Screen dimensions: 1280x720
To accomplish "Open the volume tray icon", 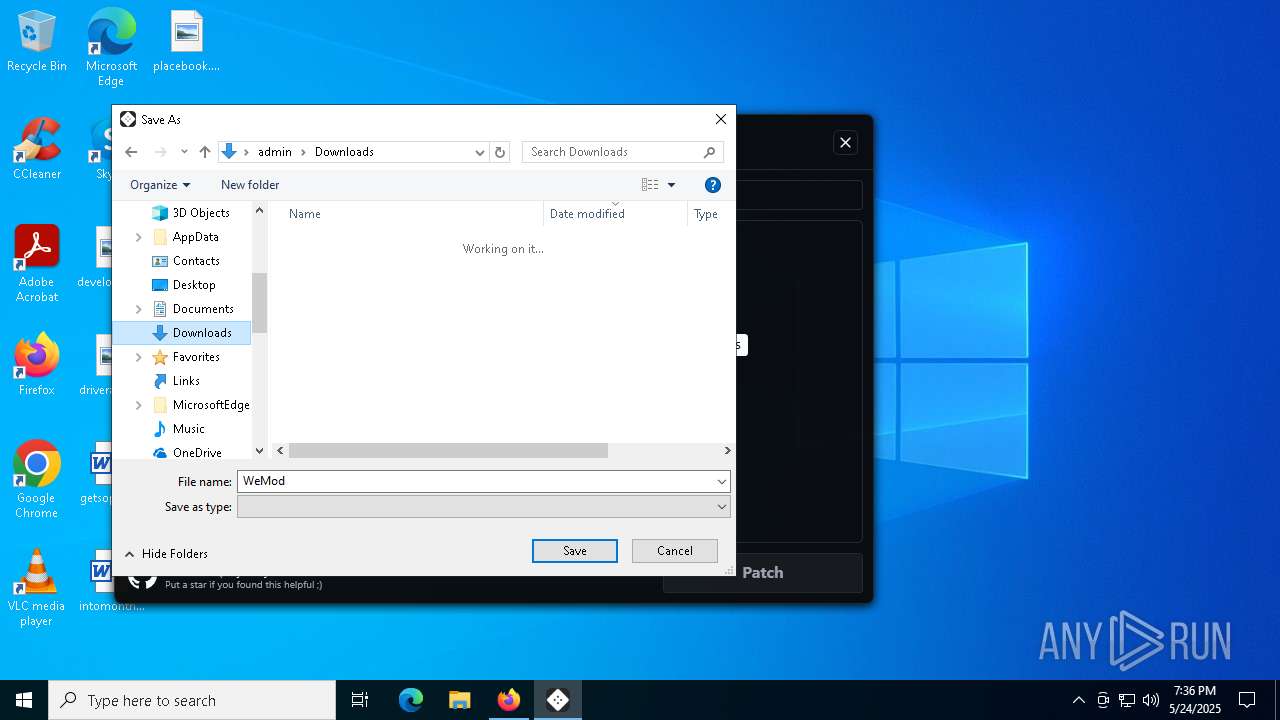I will tap(1151, 700).
